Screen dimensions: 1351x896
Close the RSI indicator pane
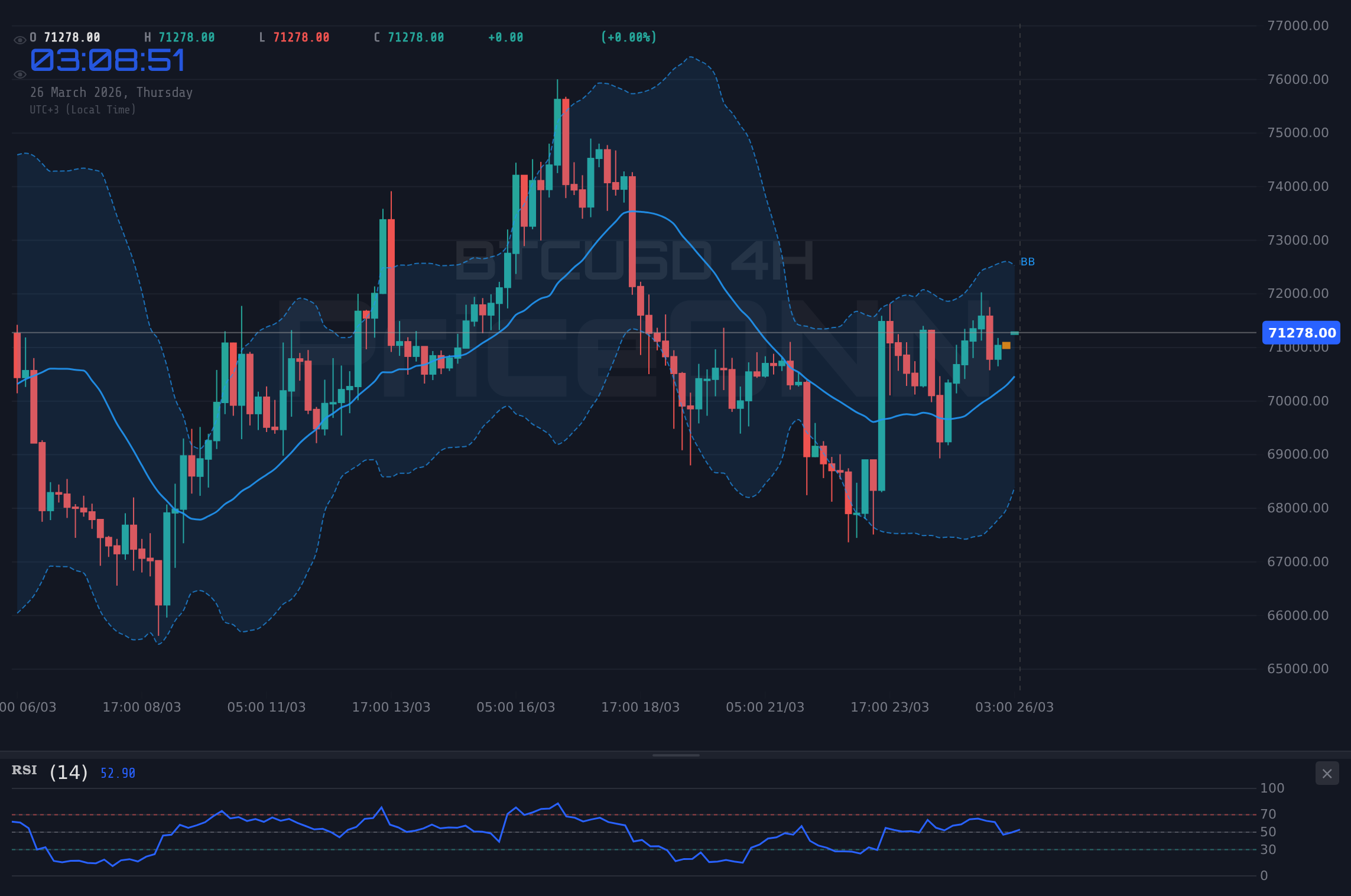pyautogui.click(x=1327, y=773)
